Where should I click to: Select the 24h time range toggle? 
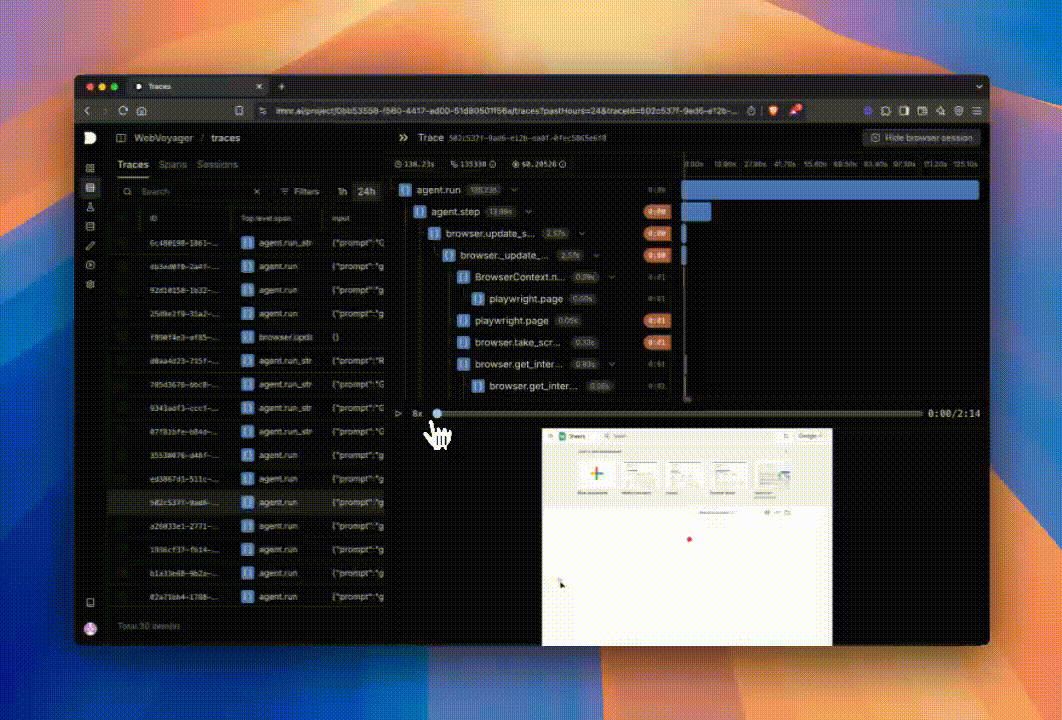point(366,191)
